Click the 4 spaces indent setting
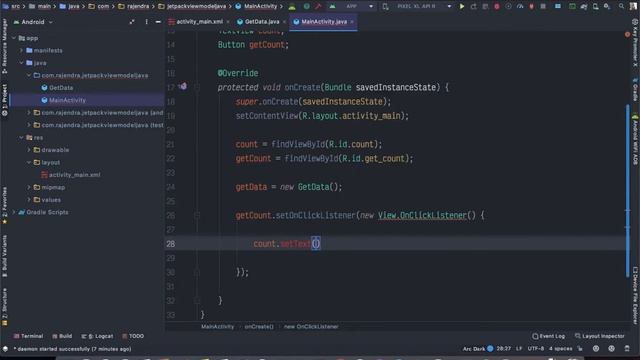This screenshot has height=360, width=640. [560, 349]
